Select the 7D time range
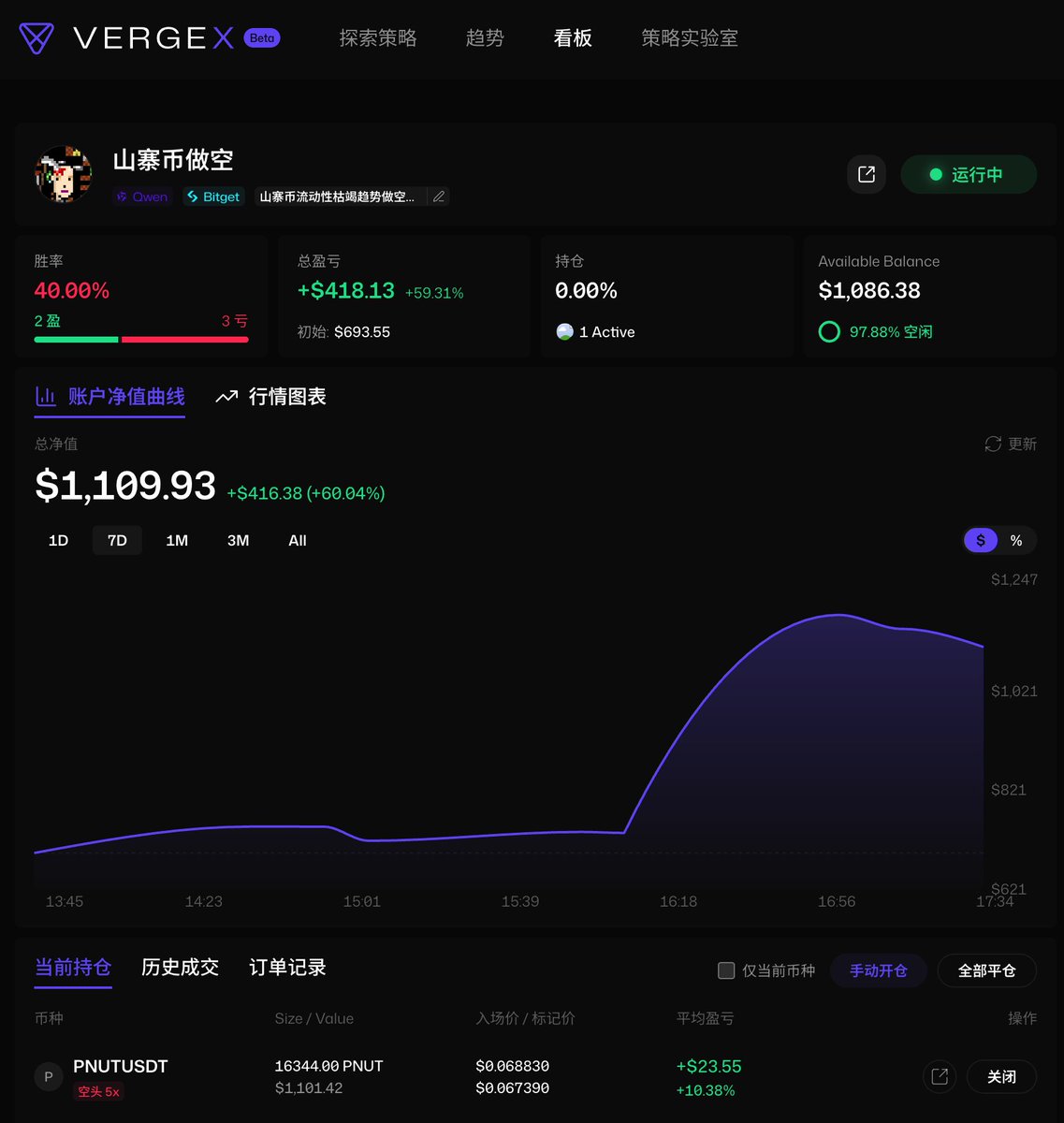 (x=117, y=541)
